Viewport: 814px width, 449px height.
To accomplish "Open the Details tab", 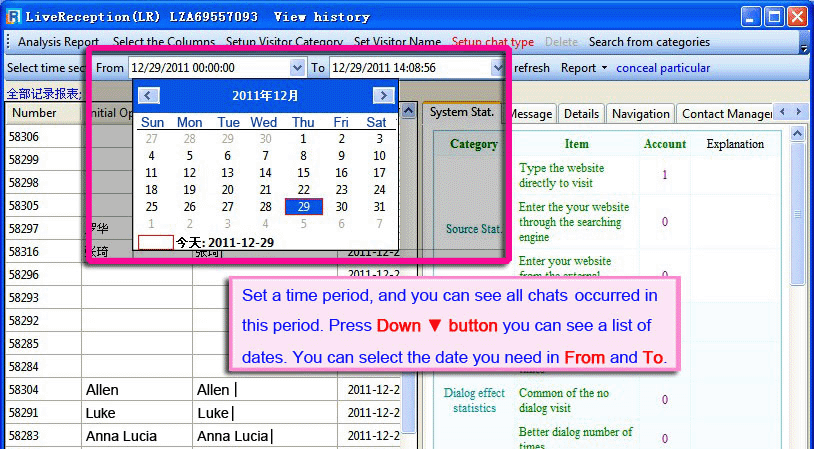I will [581, 114].
